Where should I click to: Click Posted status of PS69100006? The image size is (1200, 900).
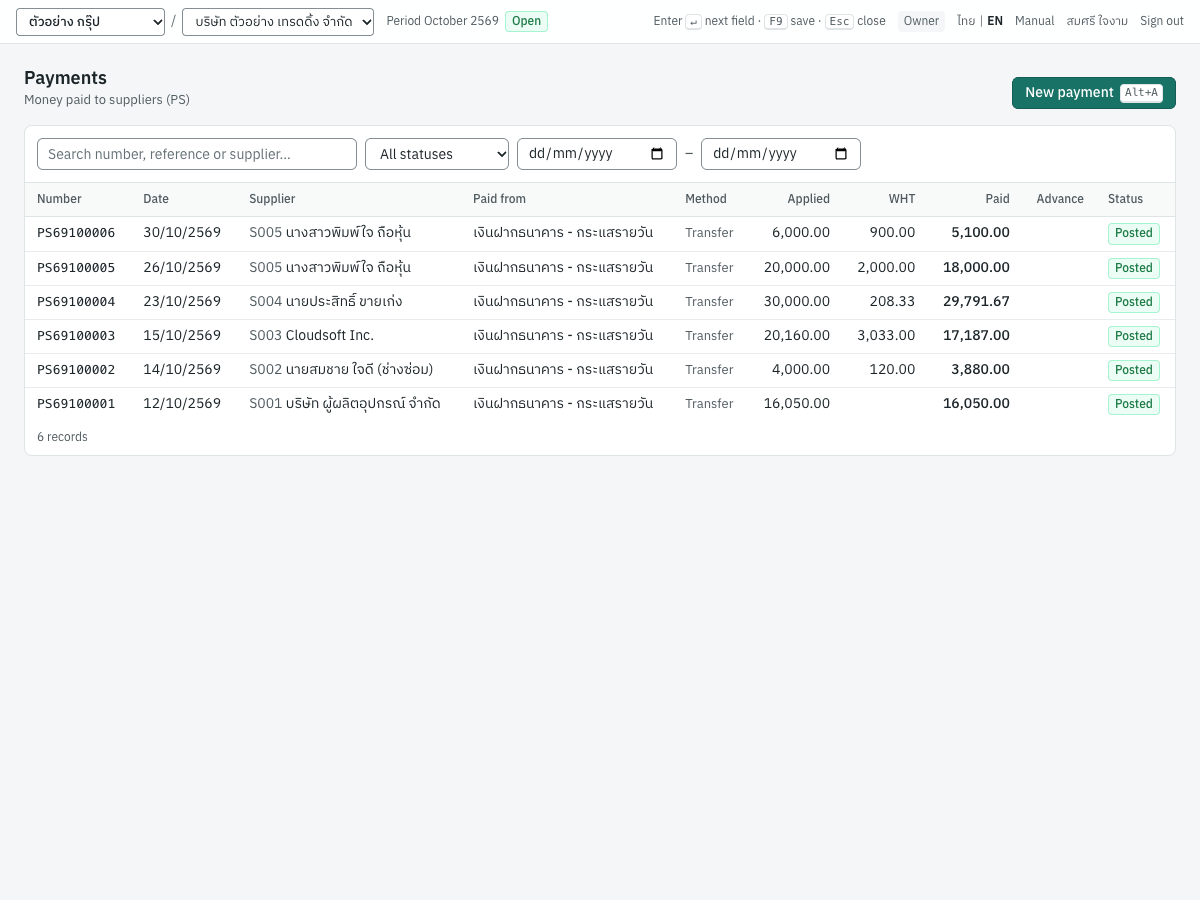point(1134,233)
